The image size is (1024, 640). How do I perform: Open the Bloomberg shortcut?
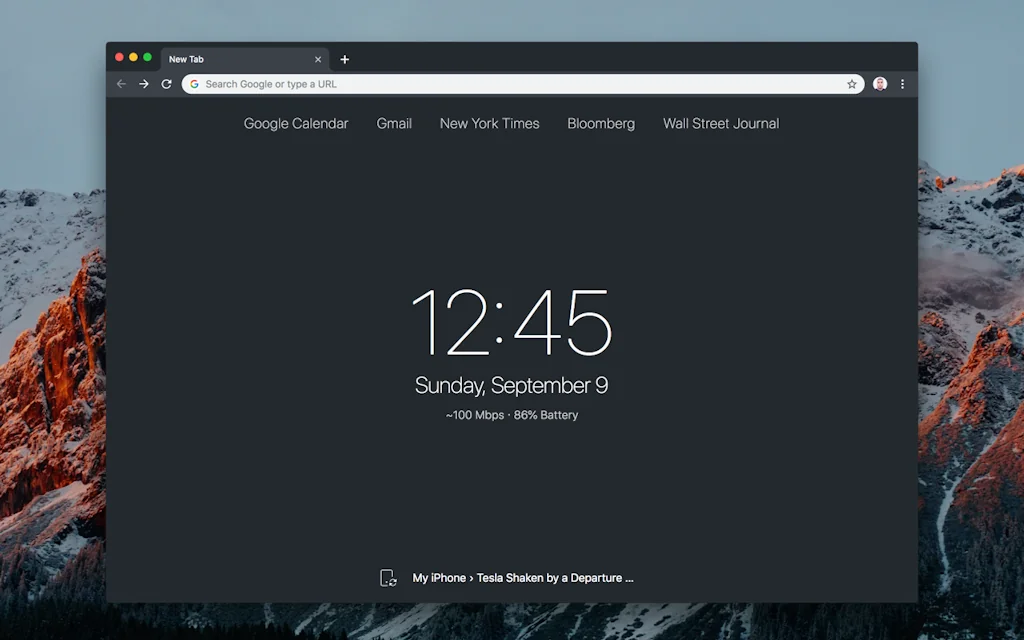600,123
